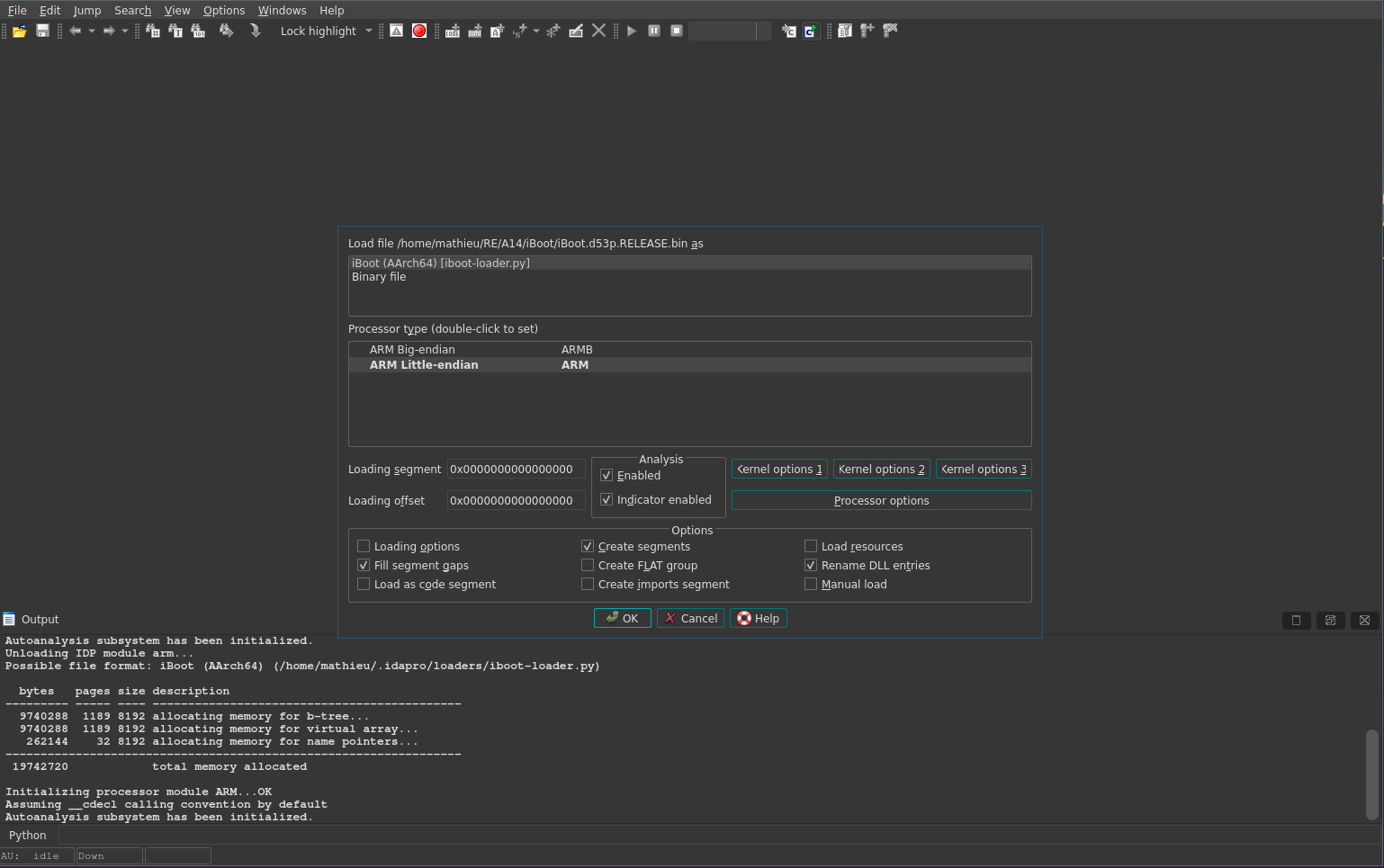This screenshot has width=1384, height=868.
Task: Click the binoculars with 101 binary search icon
Action: coord(198,31)
